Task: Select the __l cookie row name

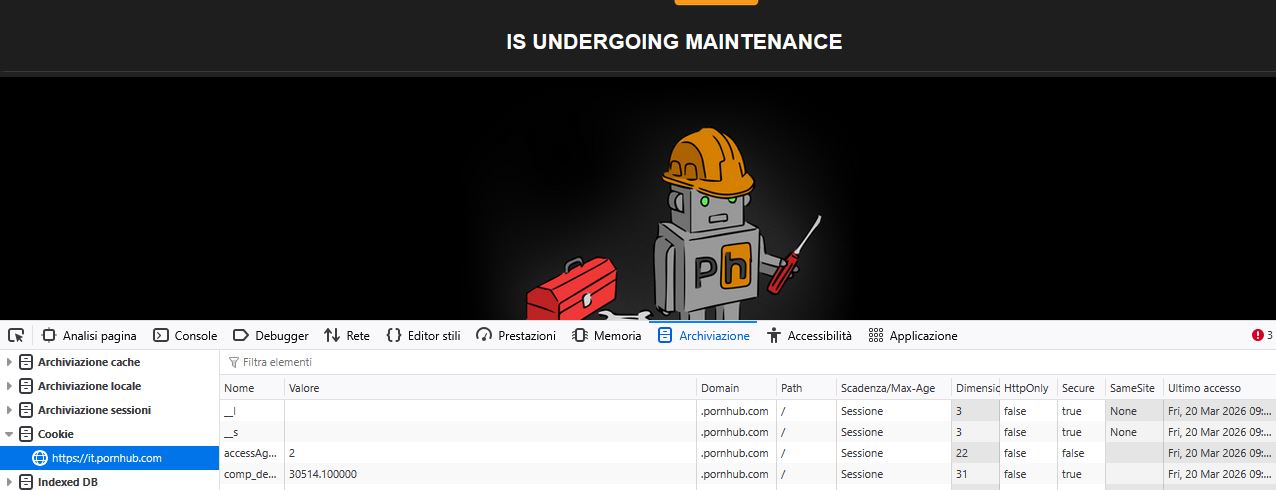Action: pos(230,411)
